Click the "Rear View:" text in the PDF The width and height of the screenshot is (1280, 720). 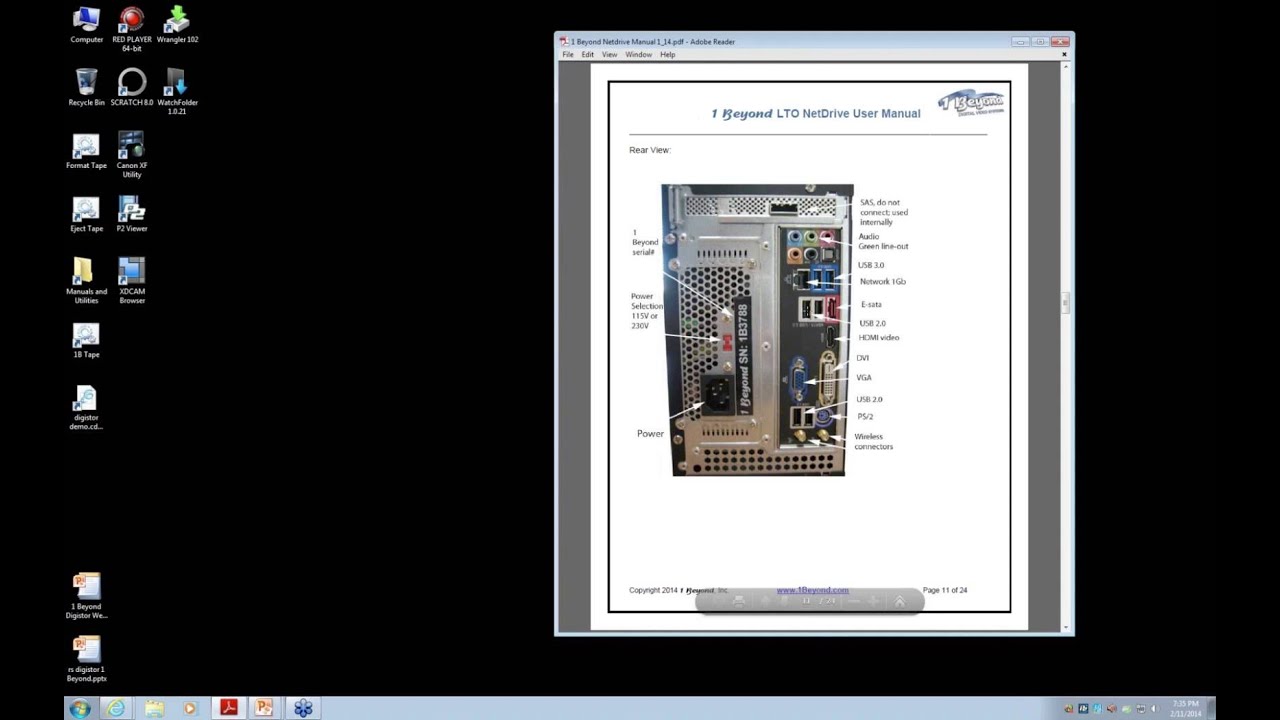[650, 150]
